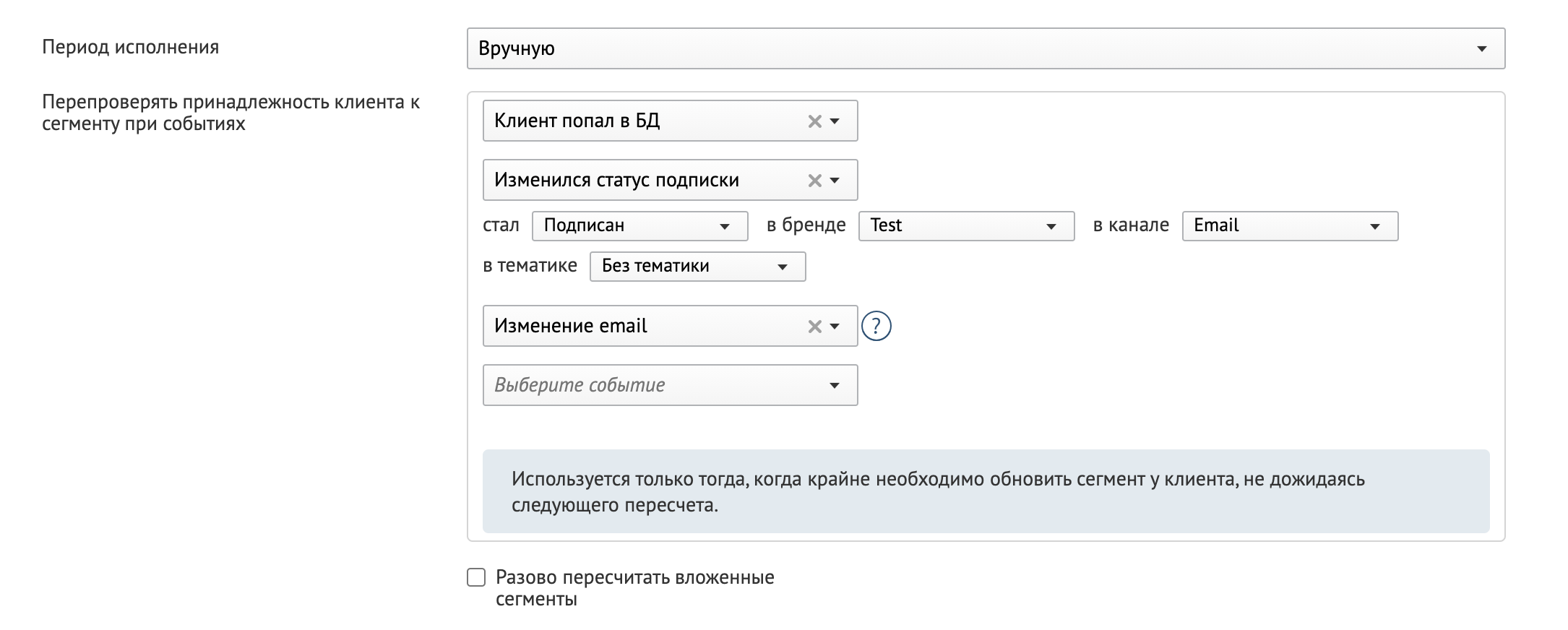The width and height of the screenshot is (1568, 630).
Task: Open the Email channel dropdown
Action: 1291,225
